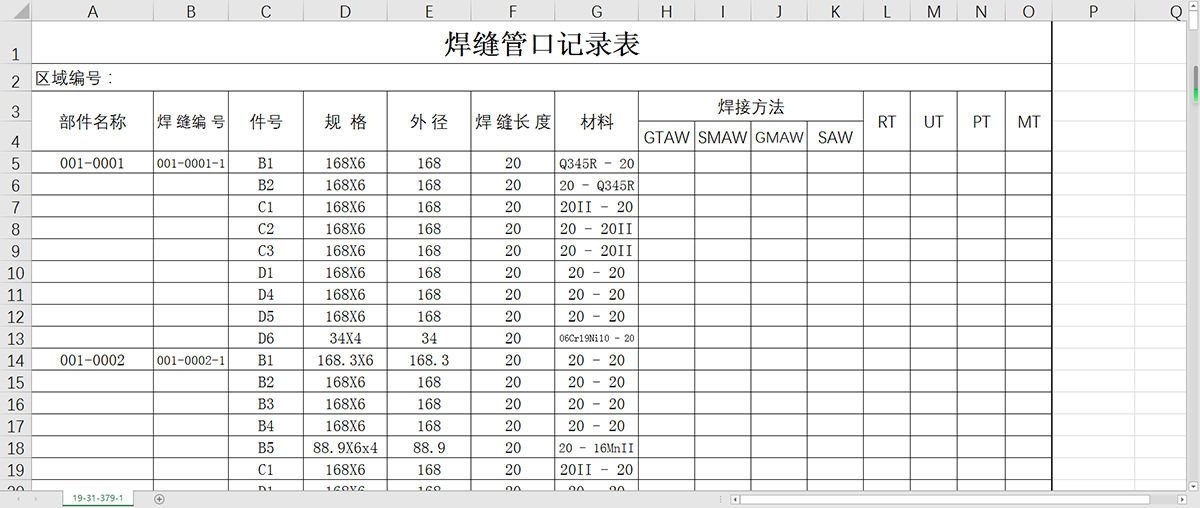Screen dimensions: 1200x508
Task: Select the cell 001-0001 in column A
Action: pyautogui.click(x=92, y=163)
